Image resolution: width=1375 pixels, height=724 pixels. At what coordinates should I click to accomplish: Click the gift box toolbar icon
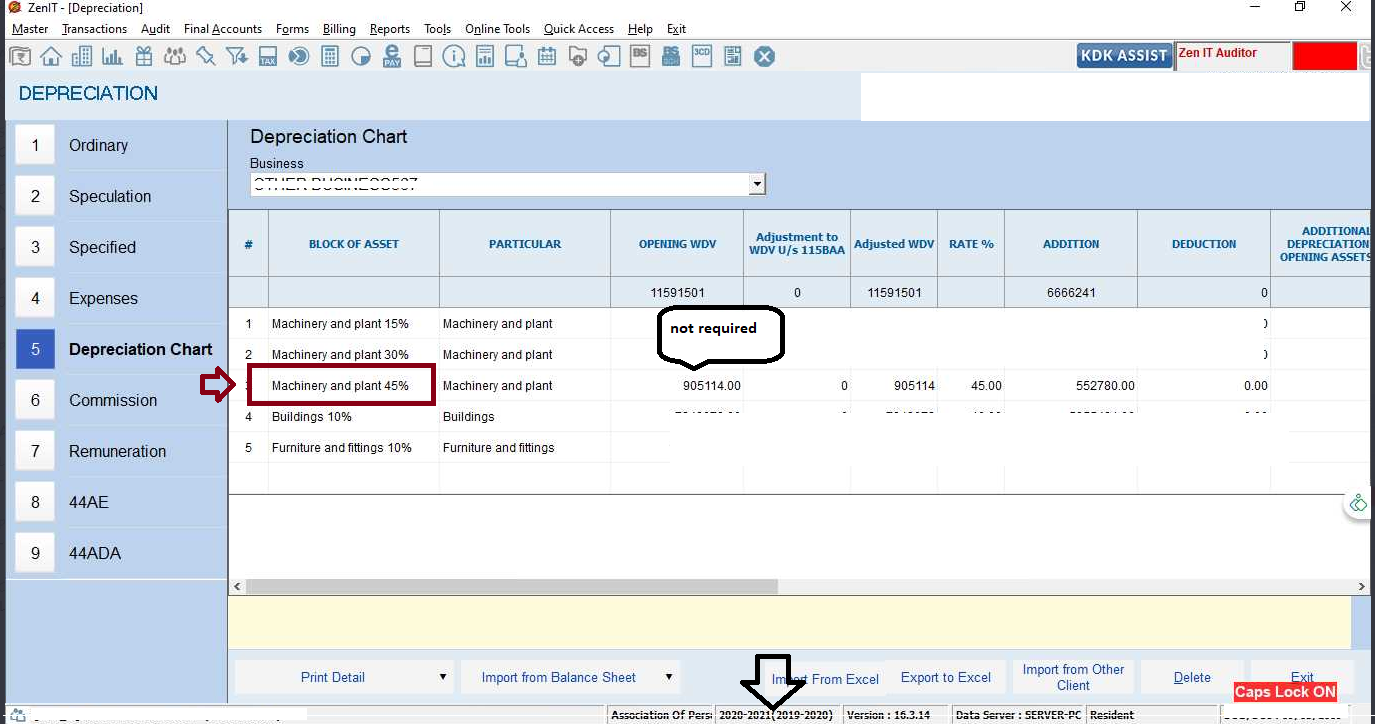coord(144,56)
